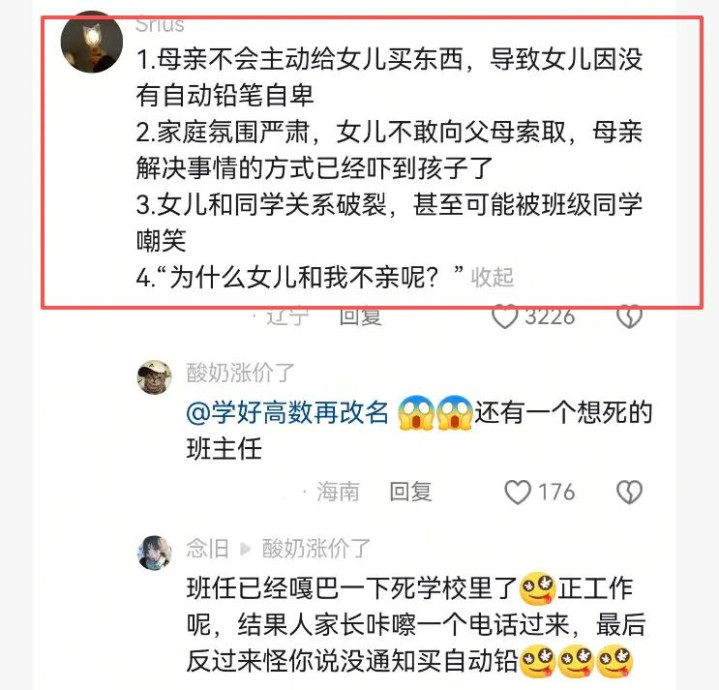The width and height of the screenshot is (719, 690).
Task: Like the top comment with 3226 likes
Action: (x=504, y=317)
